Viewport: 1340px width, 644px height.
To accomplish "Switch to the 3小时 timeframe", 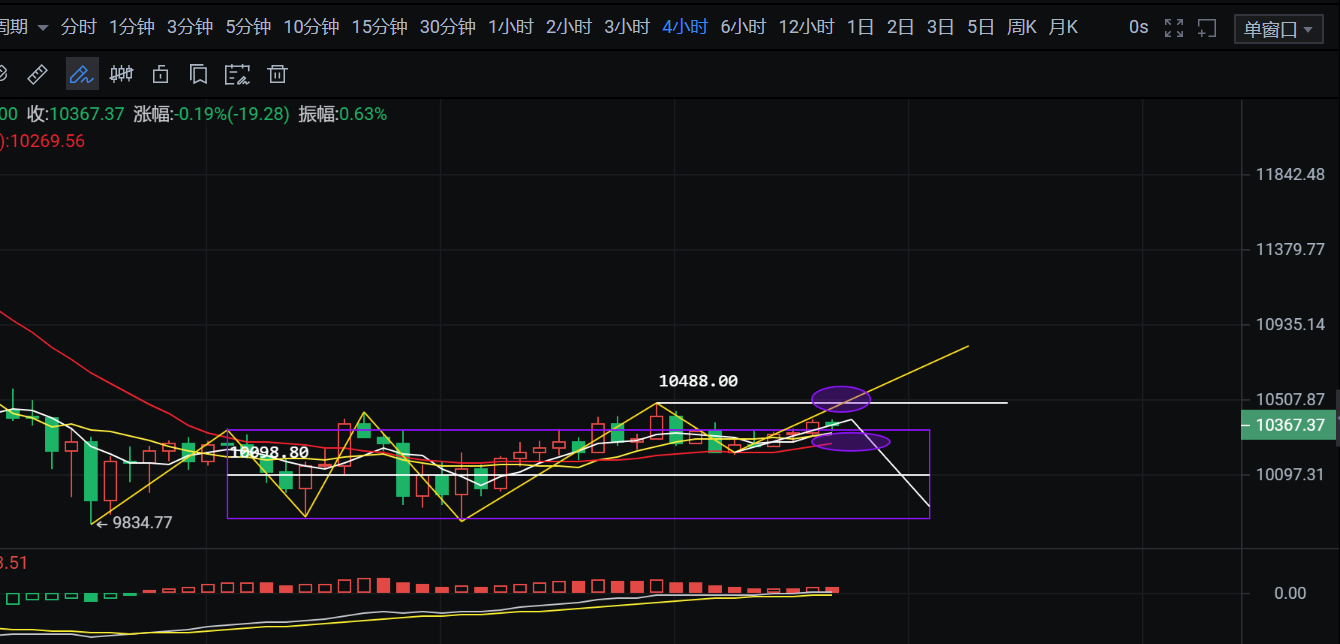I will click(627, 27).
